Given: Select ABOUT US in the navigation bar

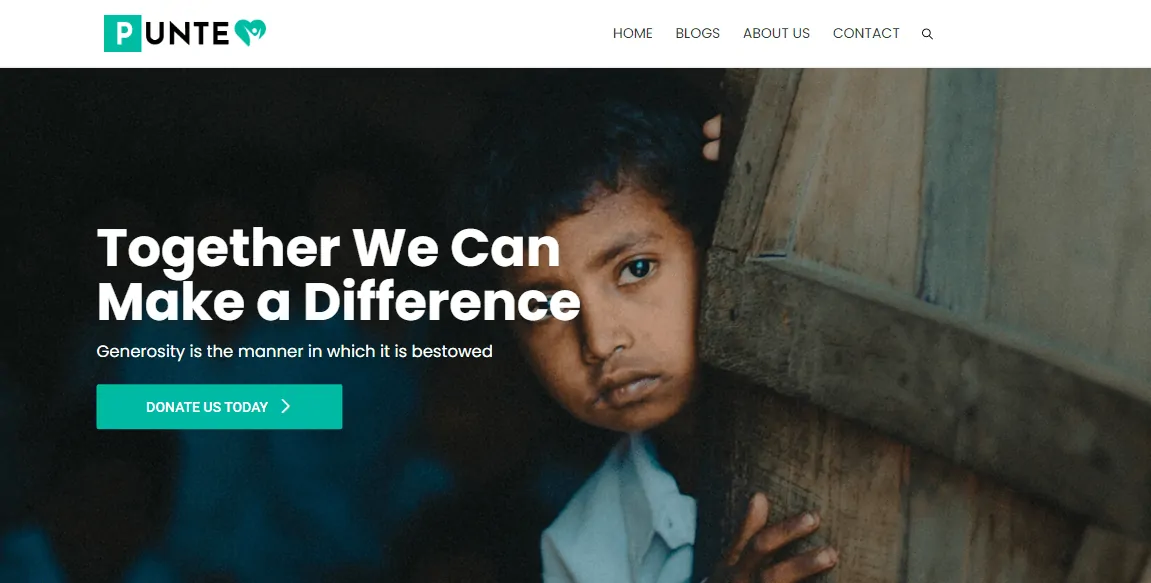Looking at the screenshot, I should 776,33.
